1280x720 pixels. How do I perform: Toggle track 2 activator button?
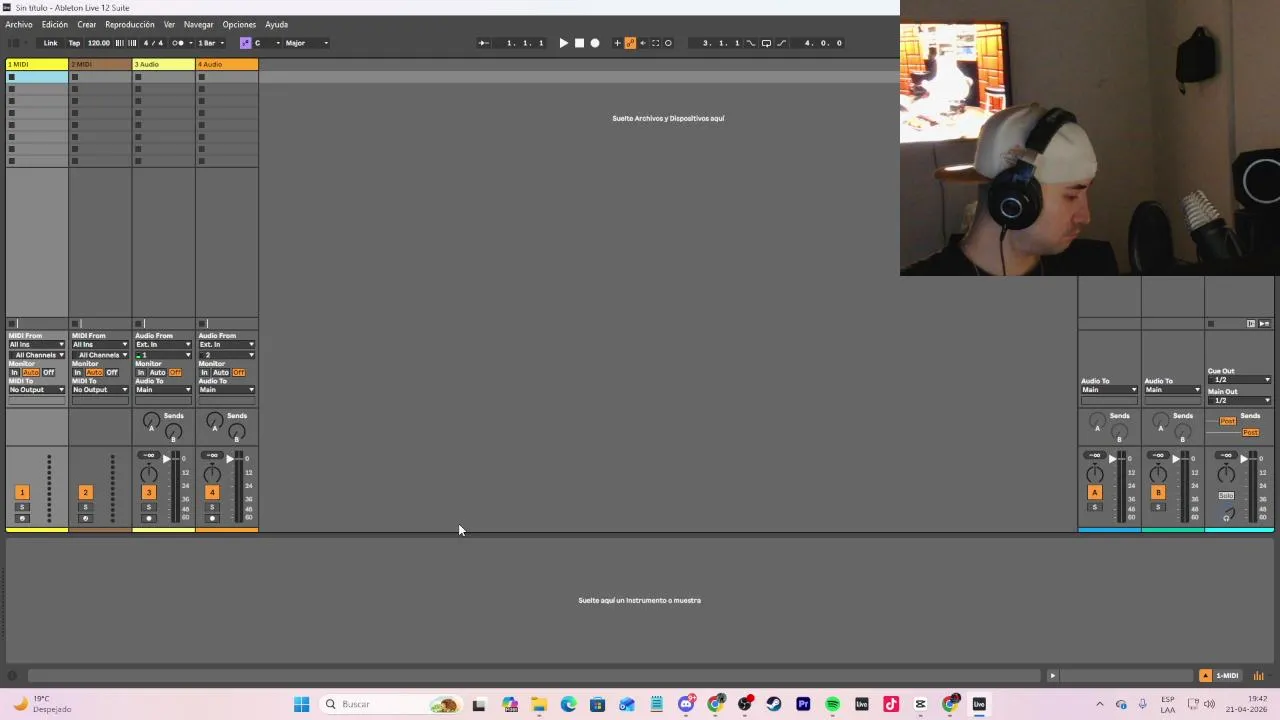point(85,492)
